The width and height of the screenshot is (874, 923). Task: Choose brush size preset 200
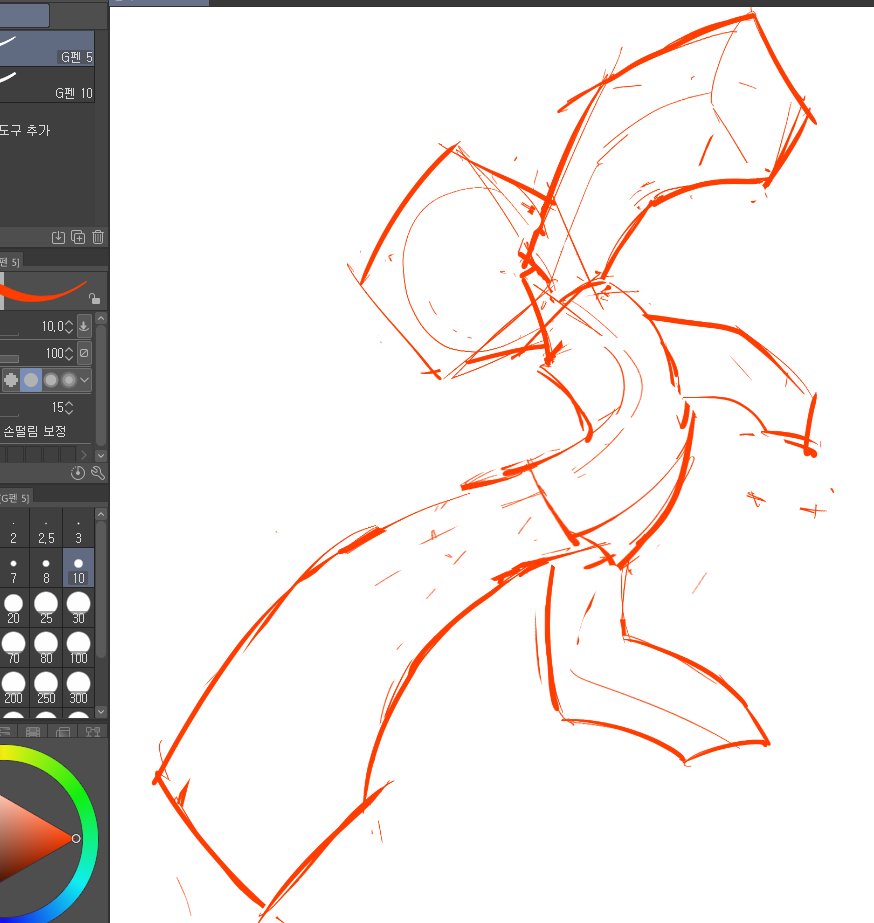(14, 688)
